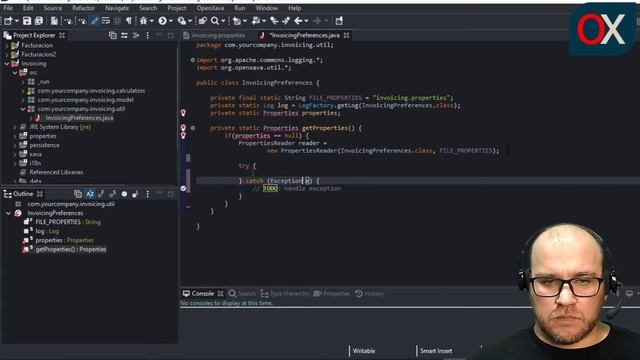640x360 pixels.
Task: Open the Help menu
Action: (295, 8)
